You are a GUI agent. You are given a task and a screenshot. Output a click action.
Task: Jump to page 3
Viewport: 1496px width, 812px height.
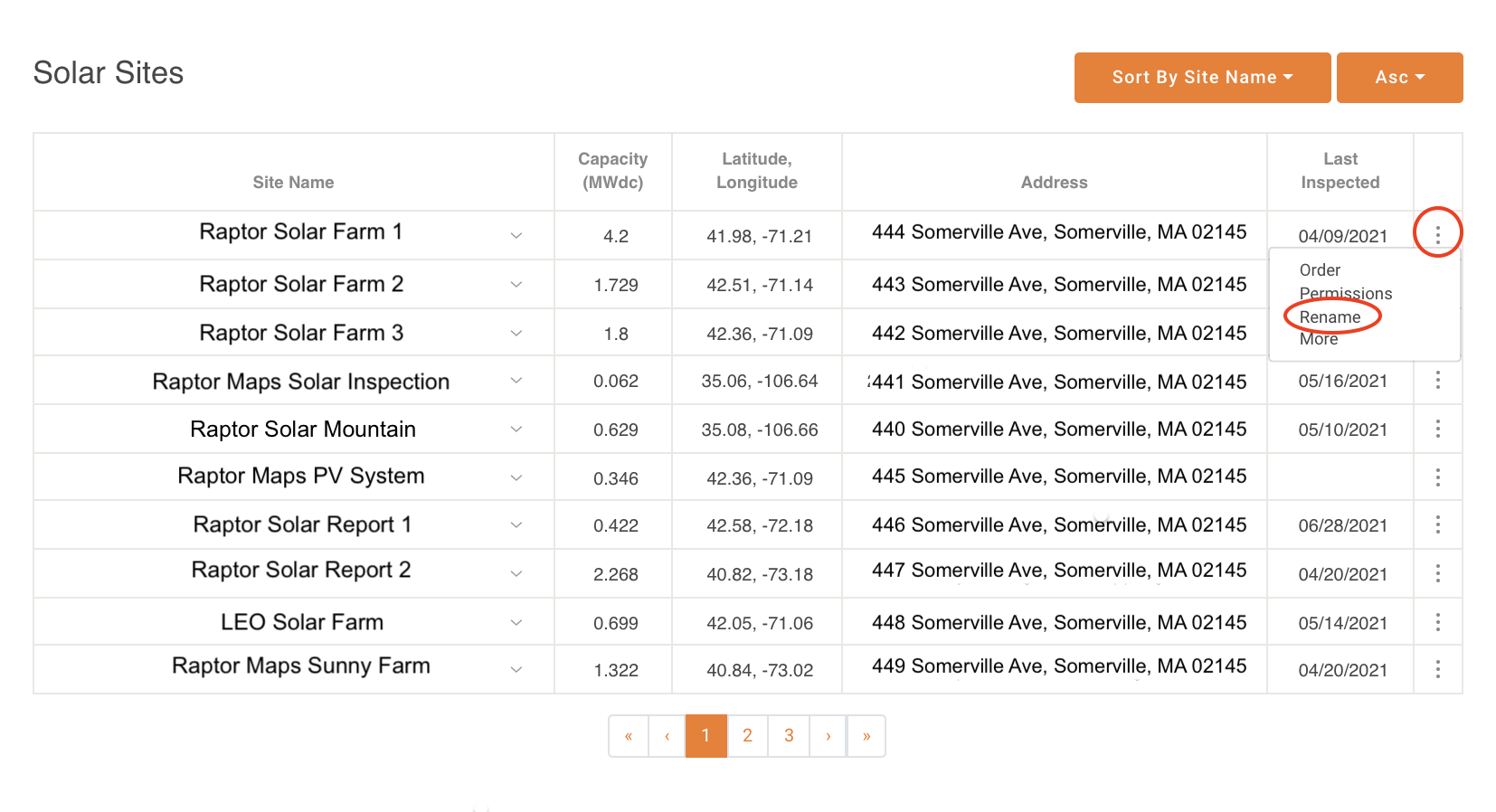[x=790, y=736]
